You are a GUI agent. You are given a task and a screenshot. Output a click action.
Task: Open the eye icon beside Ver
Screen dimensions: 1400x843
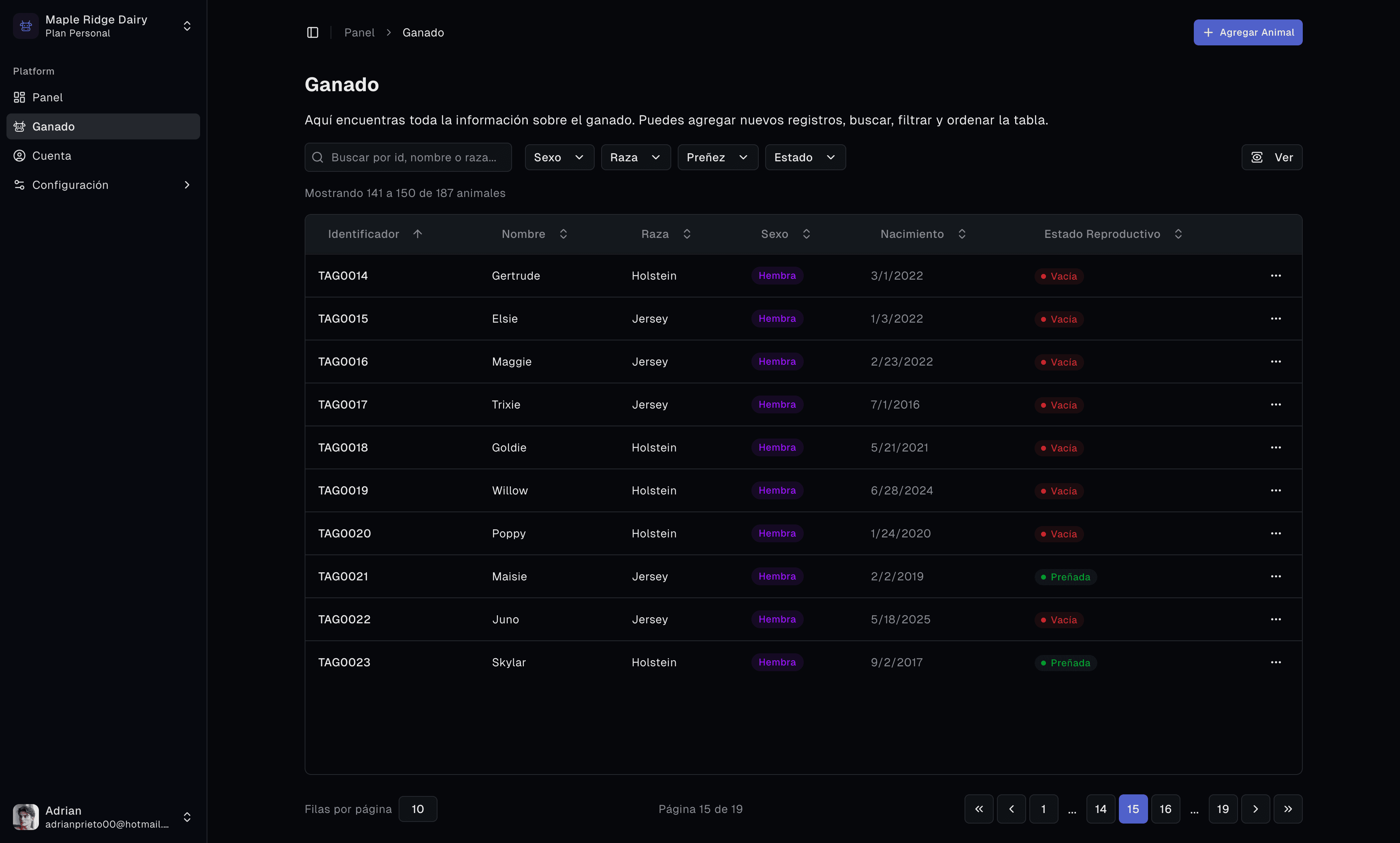click(1257, 157)
